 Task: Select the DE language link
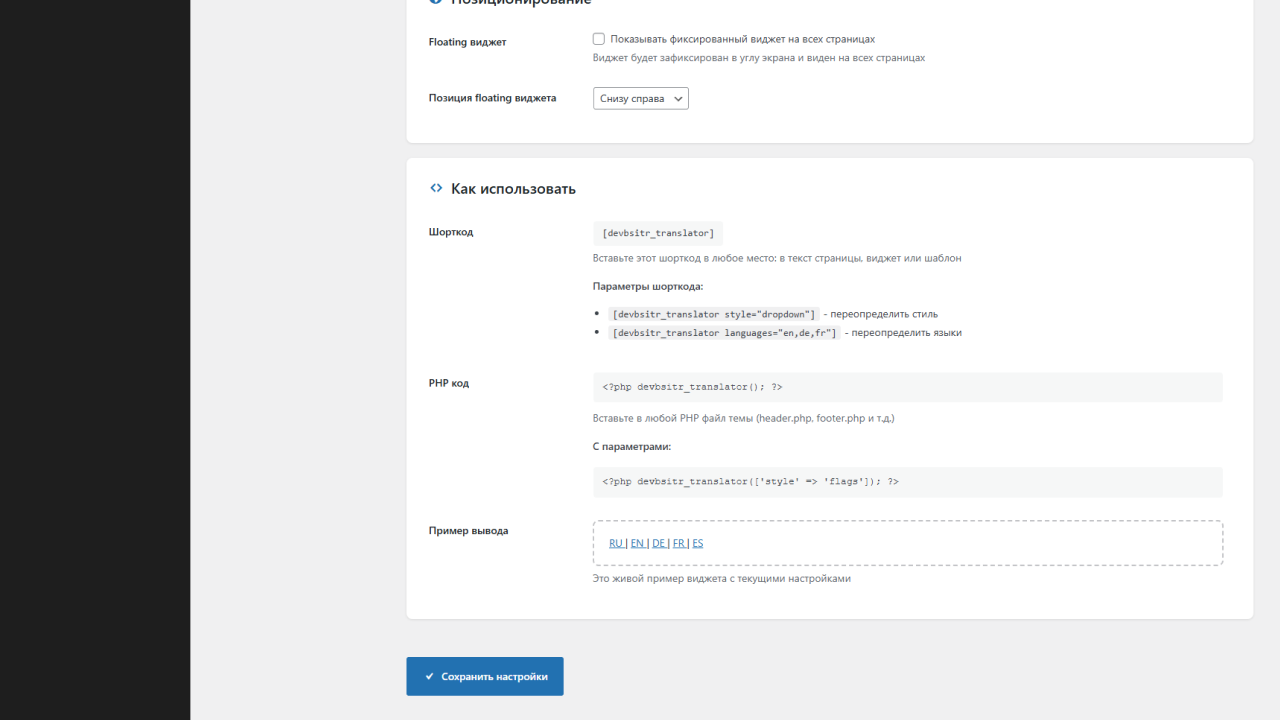658,543
